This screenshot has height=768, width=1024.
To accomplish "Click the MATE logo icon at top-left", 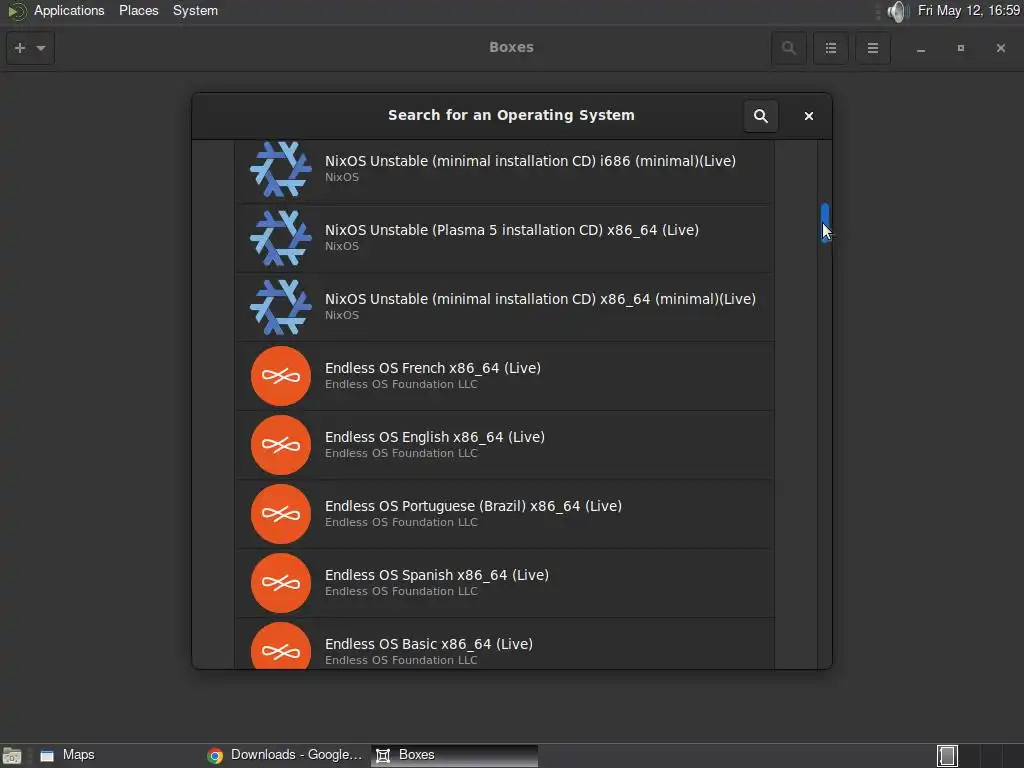I will (16, 11).
